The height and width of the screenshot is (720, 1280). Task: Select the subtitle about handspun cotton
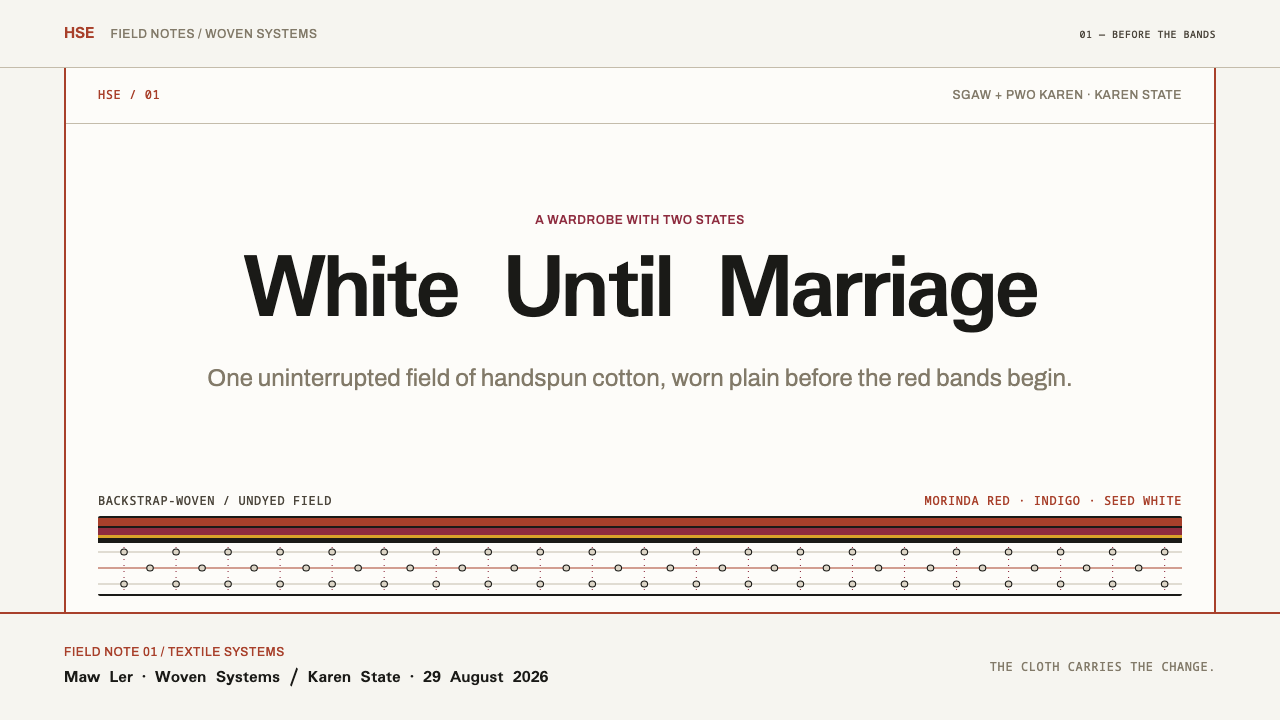point(640,378)
